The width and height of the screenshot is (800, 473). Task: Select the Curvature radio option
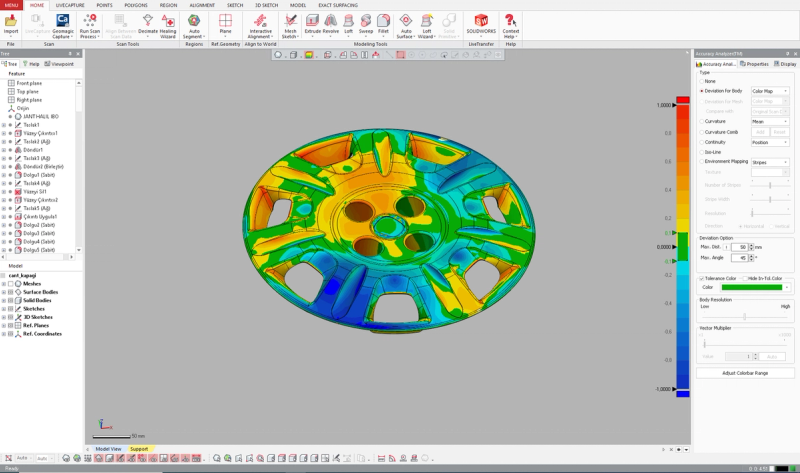tap(702, 121)
